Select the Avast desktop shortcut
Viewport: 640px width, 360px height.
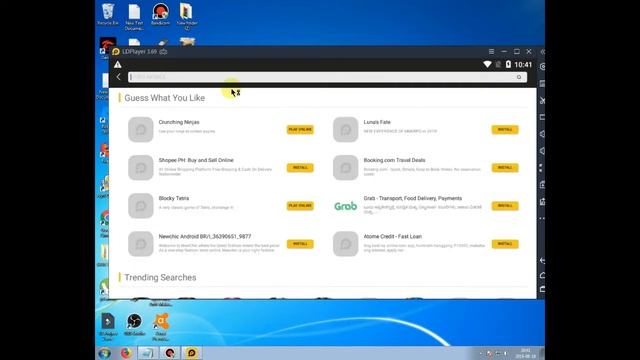160,327
